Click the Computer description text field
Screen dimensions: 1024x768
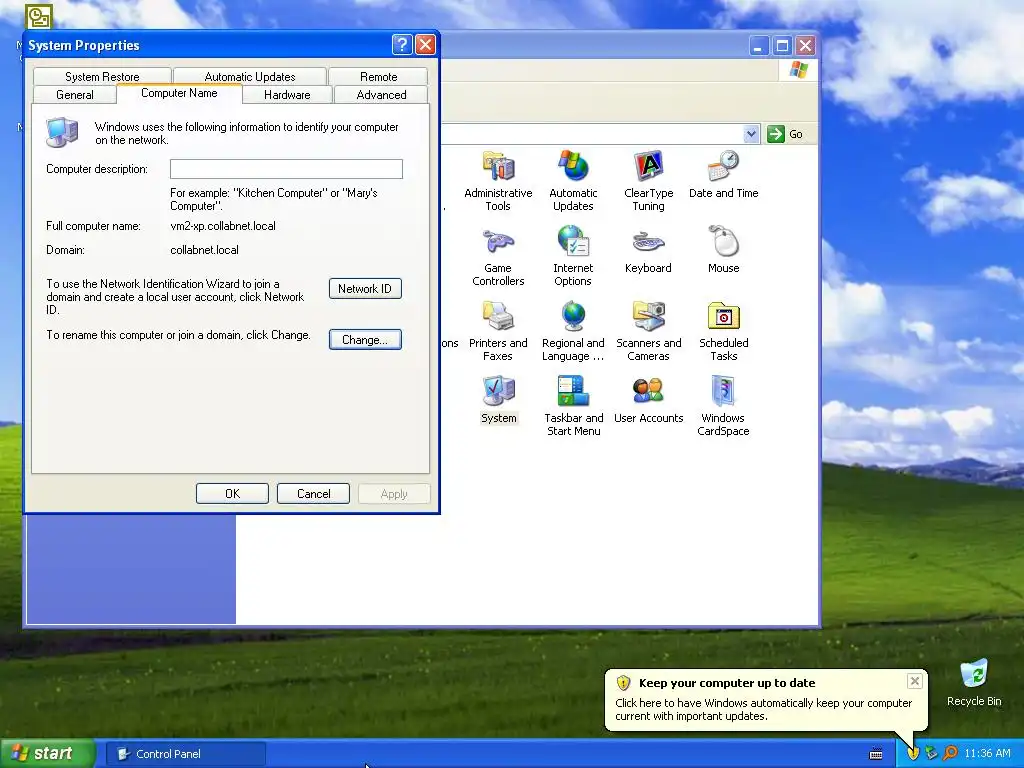tap(286, 169)
